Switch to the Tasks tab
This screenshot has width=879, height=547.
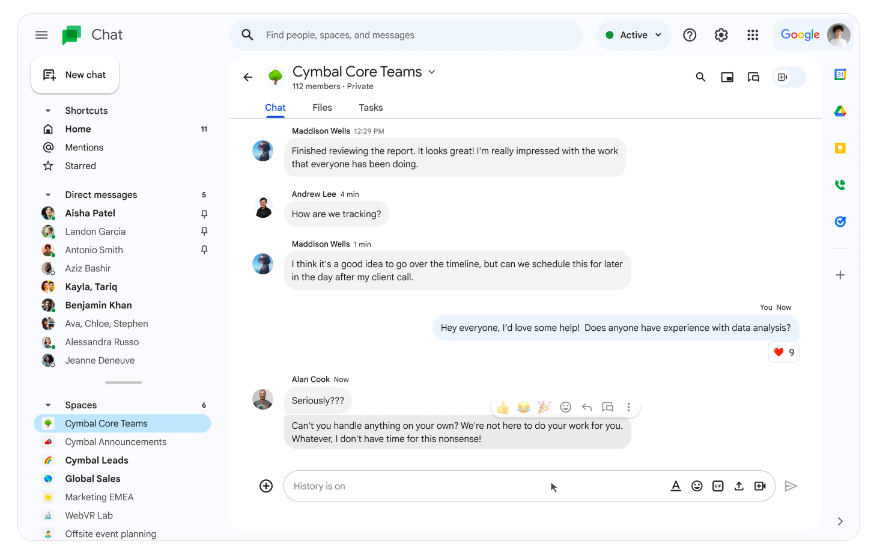(x=371, y=108)
